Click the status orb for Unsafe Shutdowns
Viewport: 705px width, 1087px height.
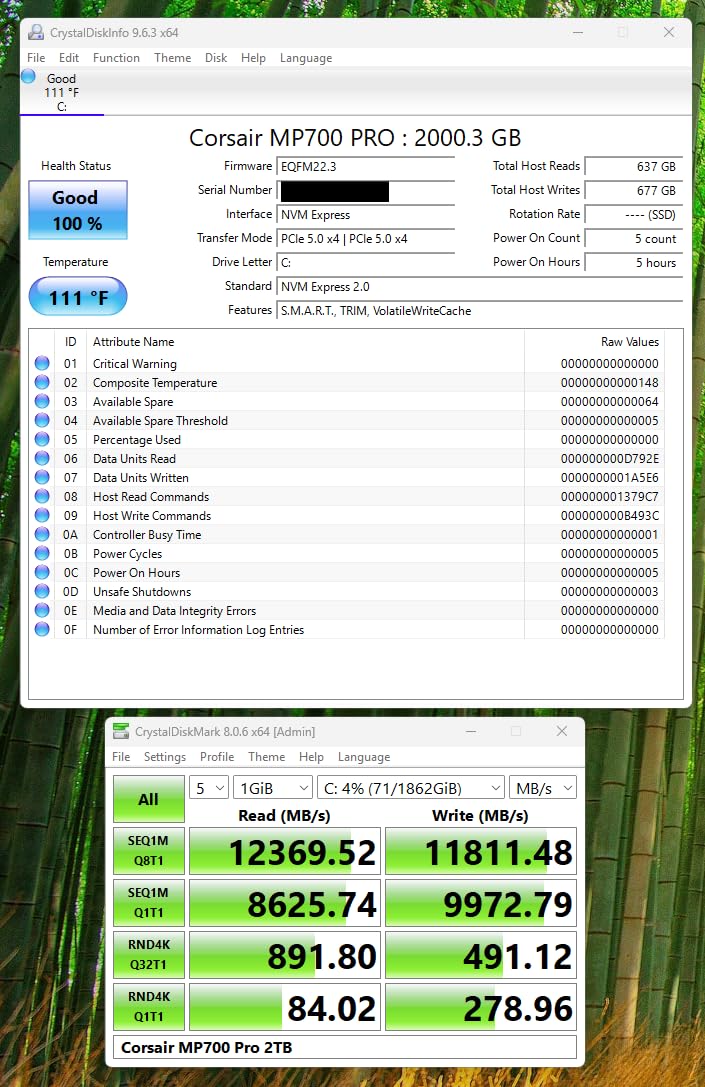[42, 591]
